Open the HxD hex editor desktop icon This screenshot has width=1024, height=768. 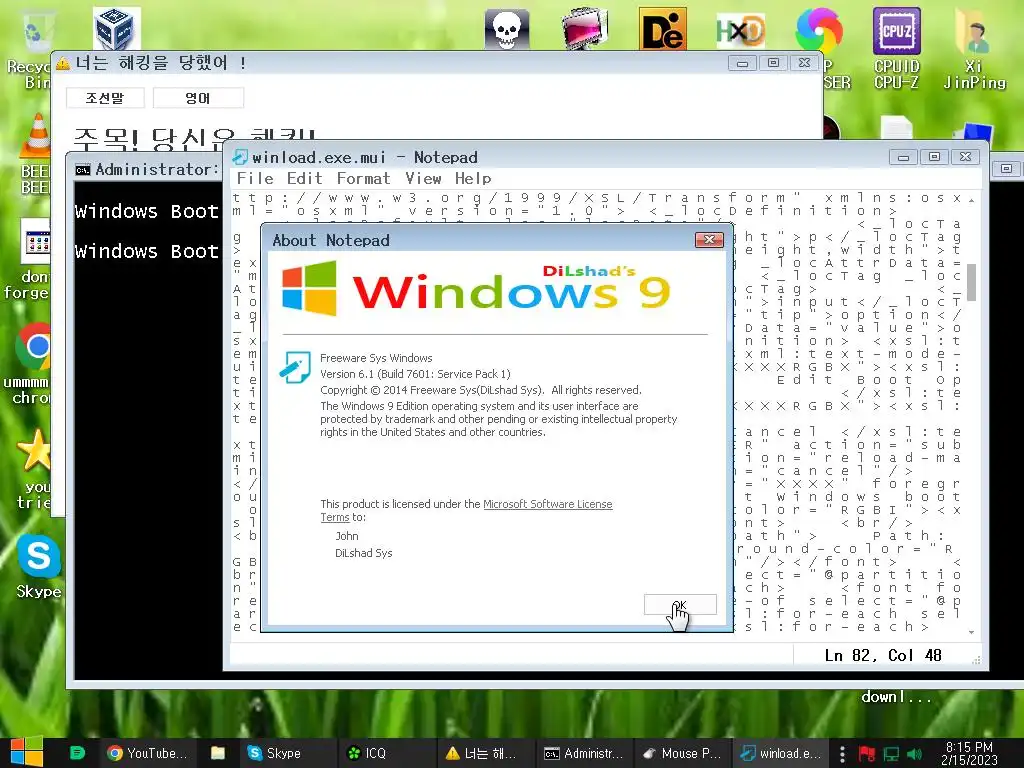(x=740, y=30)
